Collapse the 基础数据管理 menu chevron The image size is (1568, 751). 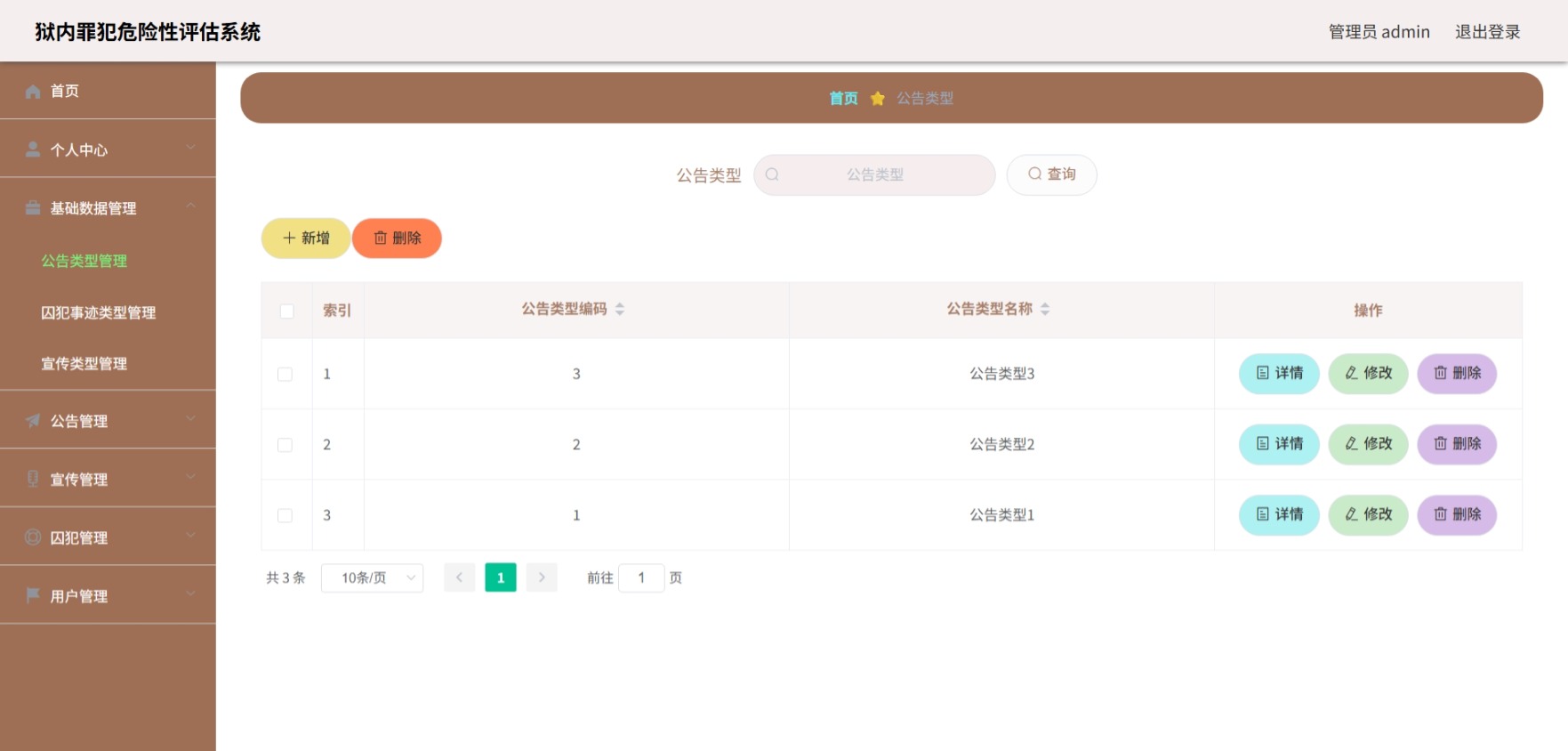pyautogui.click(x=190, y=206)
